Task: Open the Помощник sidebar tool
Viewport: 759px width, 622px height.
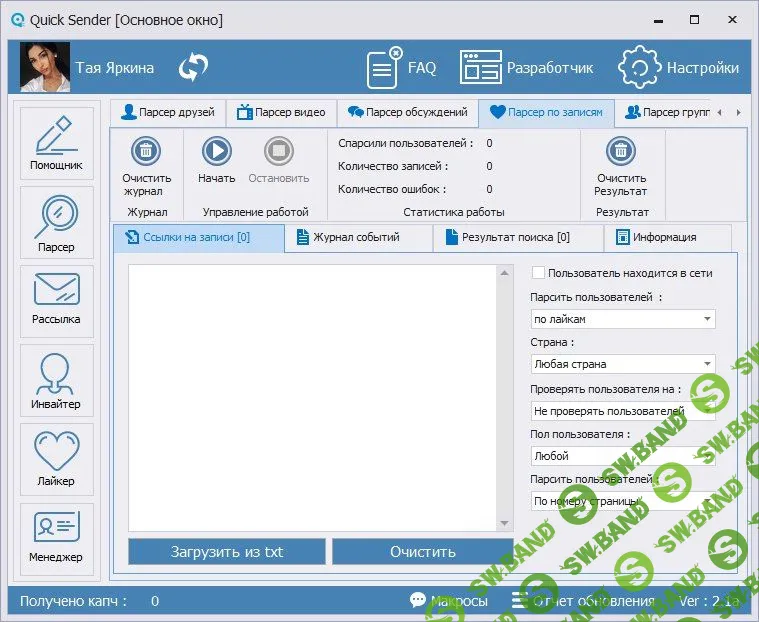Action: point(57,143)
